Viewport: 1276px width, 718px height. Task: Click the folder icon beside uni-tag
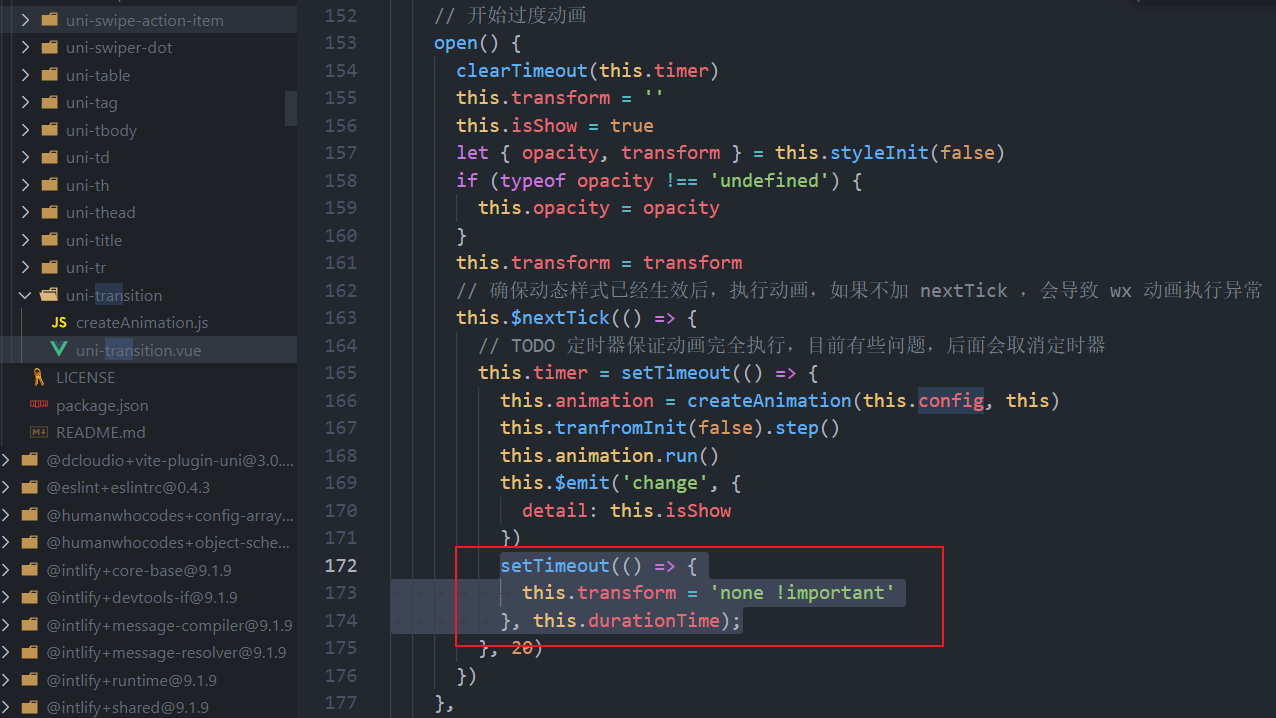[50, 102]
